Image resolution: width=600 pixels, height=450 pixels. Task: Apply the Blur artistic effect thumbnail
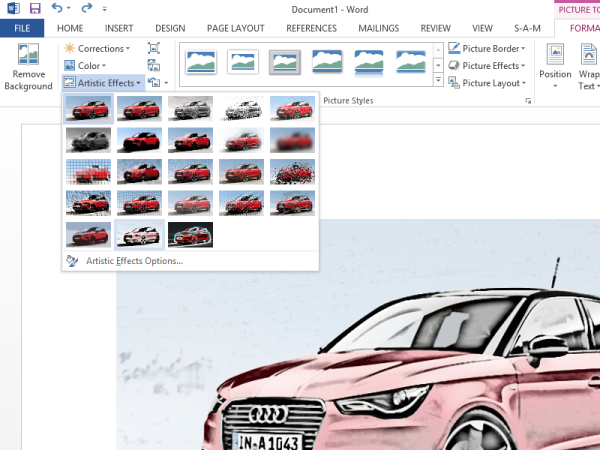292,140
